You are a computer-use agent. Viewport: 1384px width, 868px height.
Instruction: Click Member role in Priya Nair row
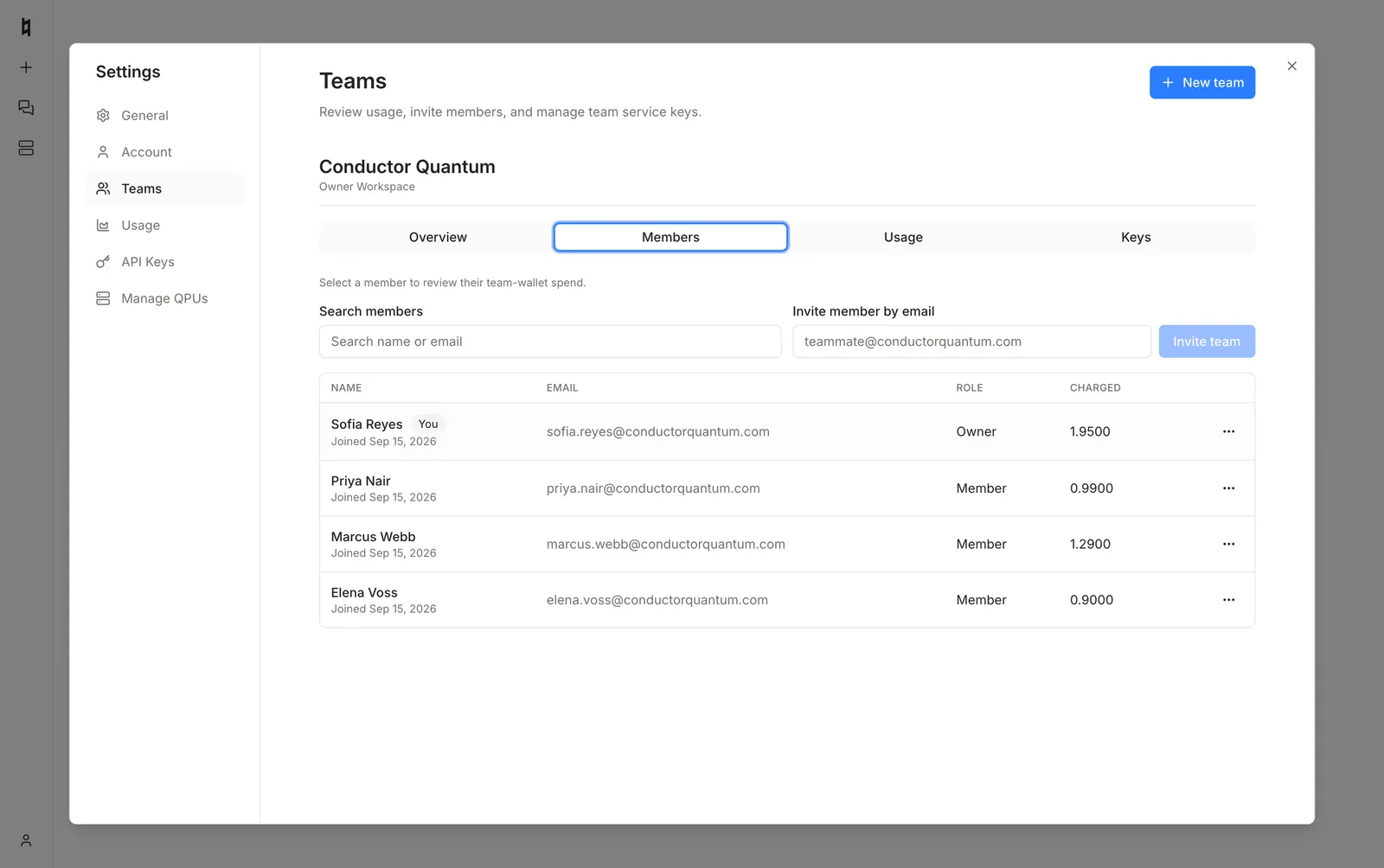pyautogui.click(x=981, y=488)
